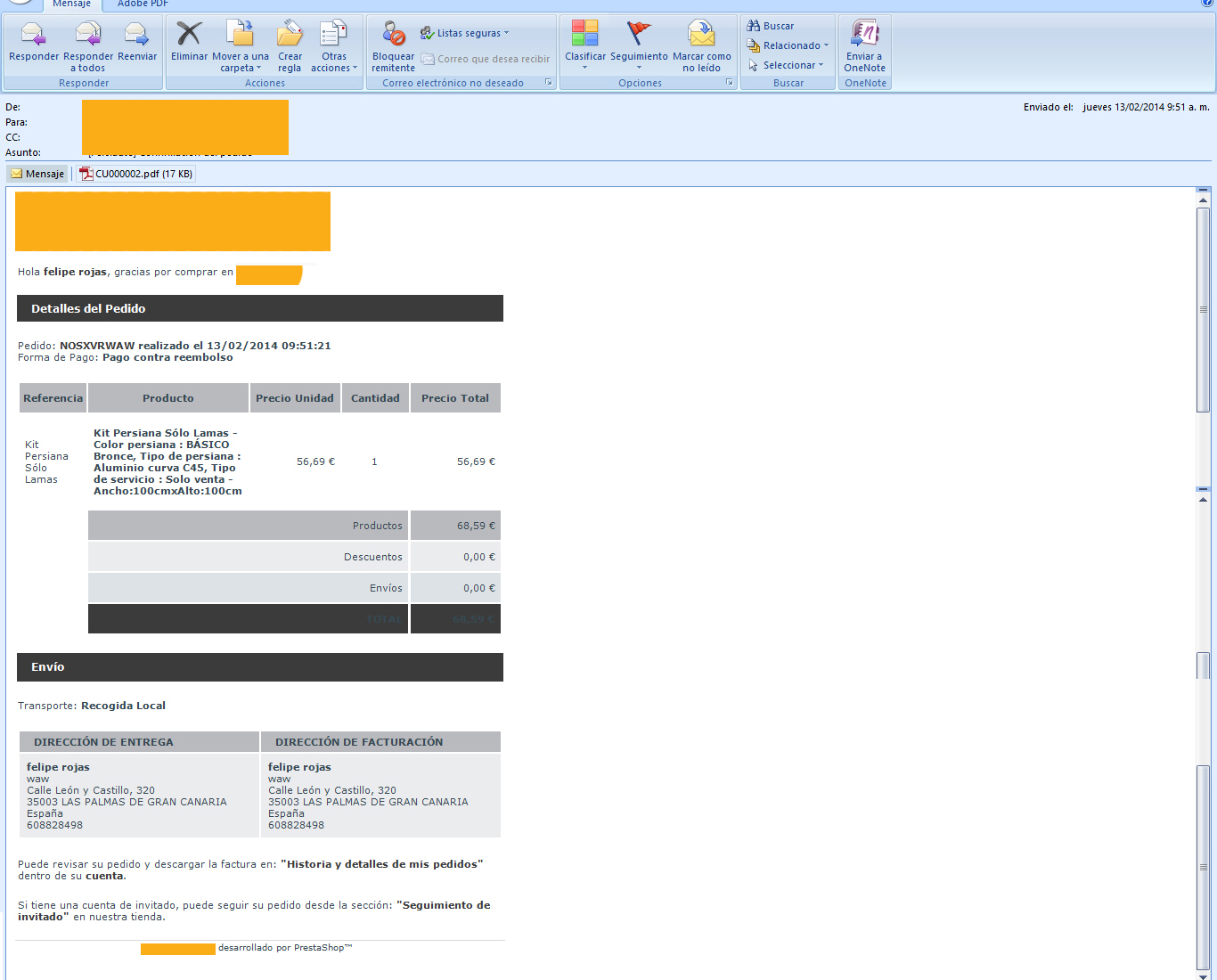Open the Help question mark icon
1217x980 pixels.
pos(1207,3)
